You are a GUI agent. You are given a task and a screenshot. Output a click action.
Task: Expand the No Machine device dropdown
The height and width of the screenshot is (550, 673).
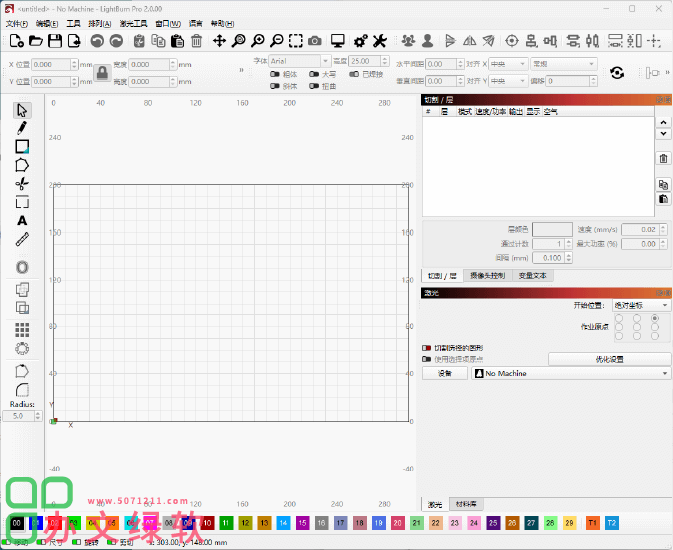[x=571, y=373]
